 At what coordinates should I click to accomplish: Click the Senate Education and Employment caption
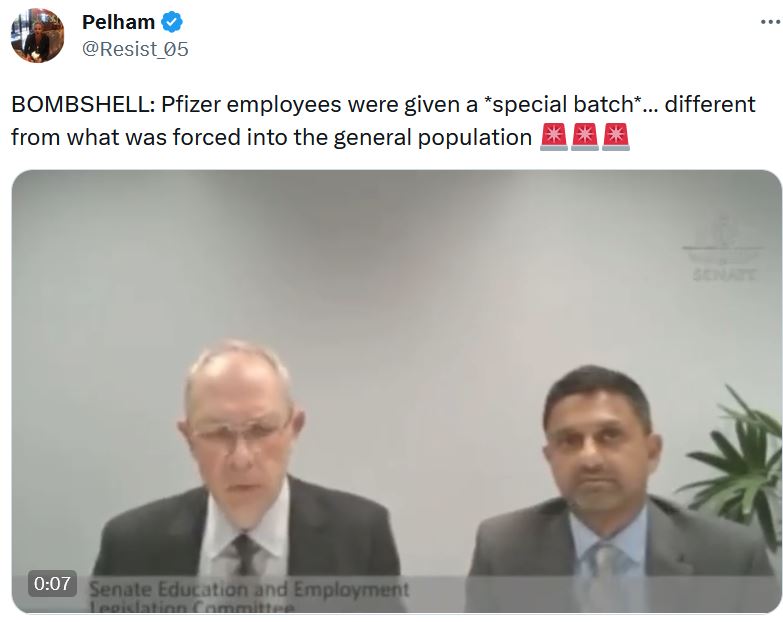point(249,590)
